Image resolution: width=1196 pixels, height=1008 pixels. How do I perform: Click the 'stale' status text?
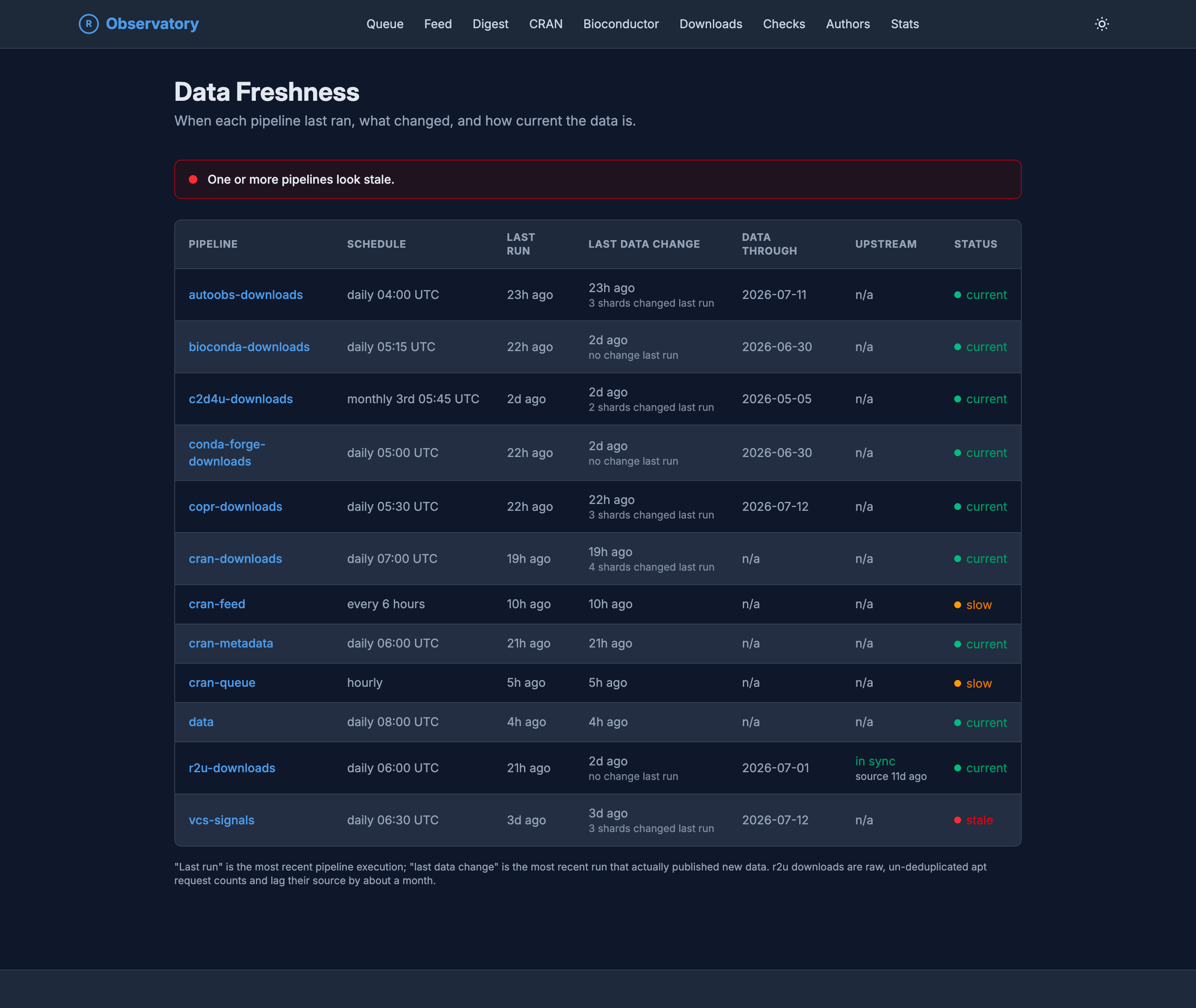click(x=979, y=820)
